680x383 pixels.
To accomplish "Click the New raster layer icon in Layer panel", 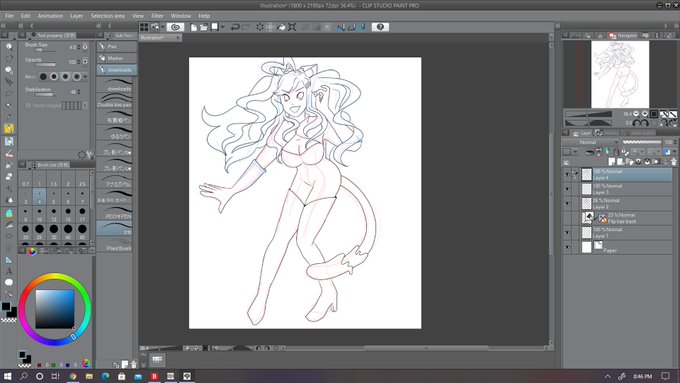I will pos(612,162).
